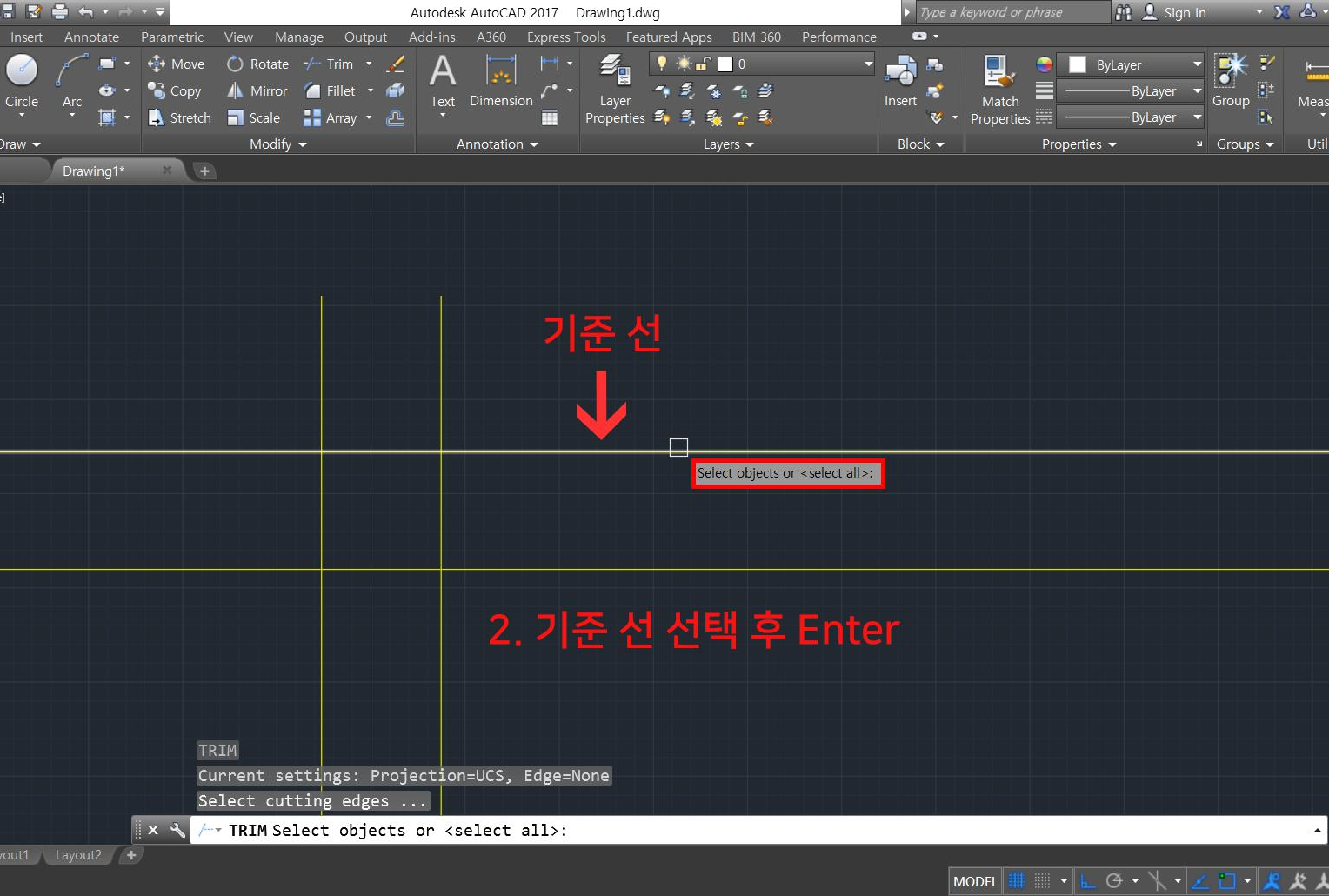
Task: Toggle 2D object snap in status bar
Action: coord(1227,881)
